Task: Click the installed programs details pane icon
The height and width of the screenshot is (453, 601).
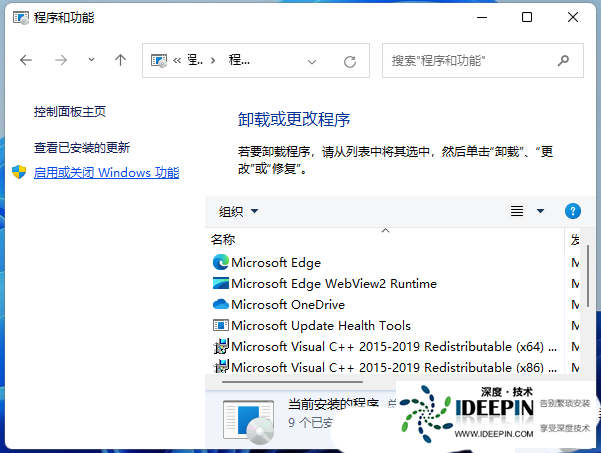Action: pyautogui.click(x=248, y=422)
